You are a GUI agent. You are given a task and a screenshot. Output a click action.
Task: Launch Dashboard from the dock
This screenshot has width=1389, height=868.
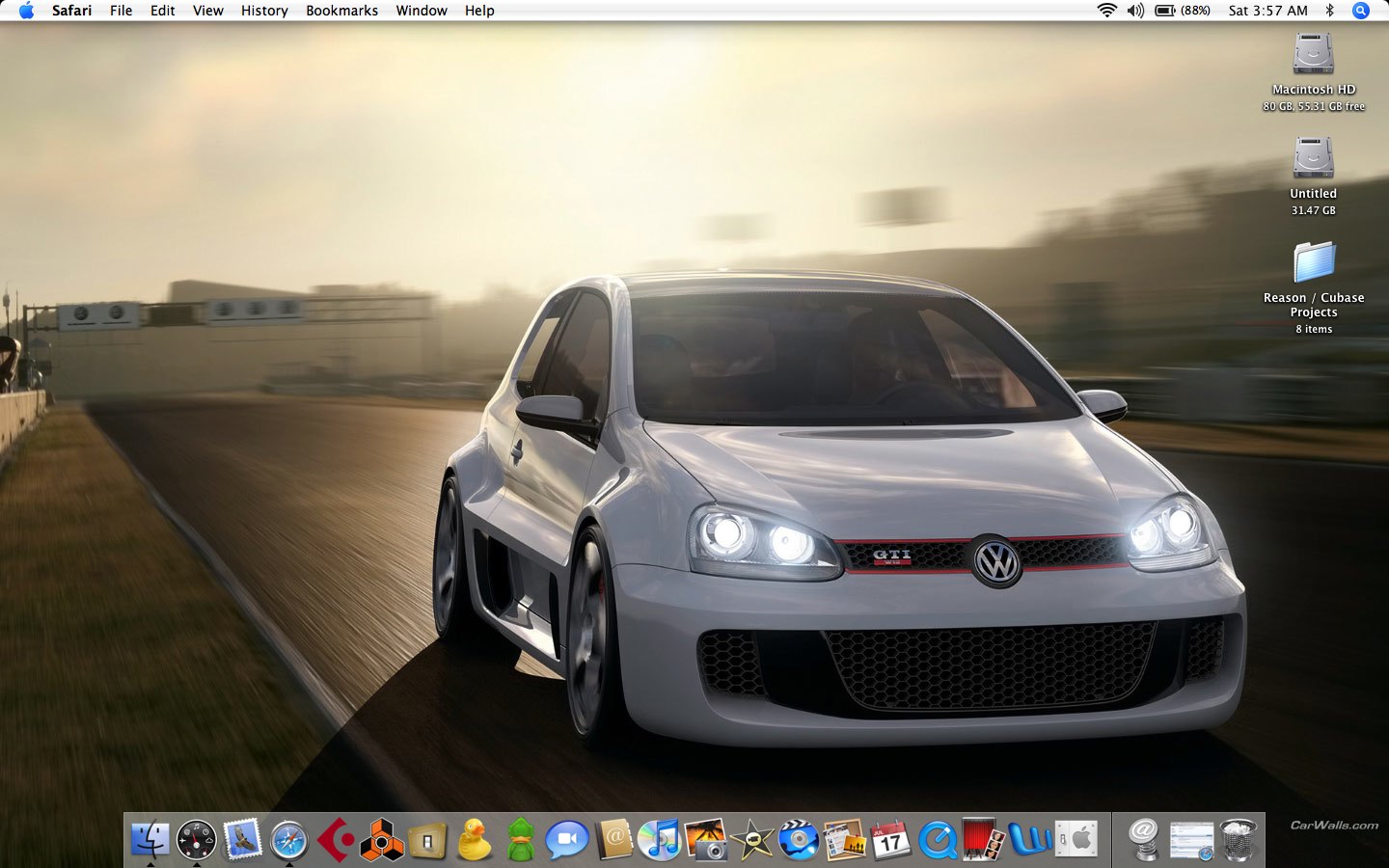[197, 839]
